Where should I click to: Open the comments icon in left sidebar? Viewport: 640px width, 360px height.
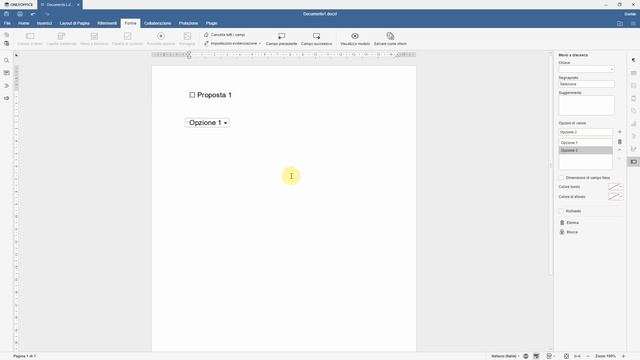pos(7,73)
